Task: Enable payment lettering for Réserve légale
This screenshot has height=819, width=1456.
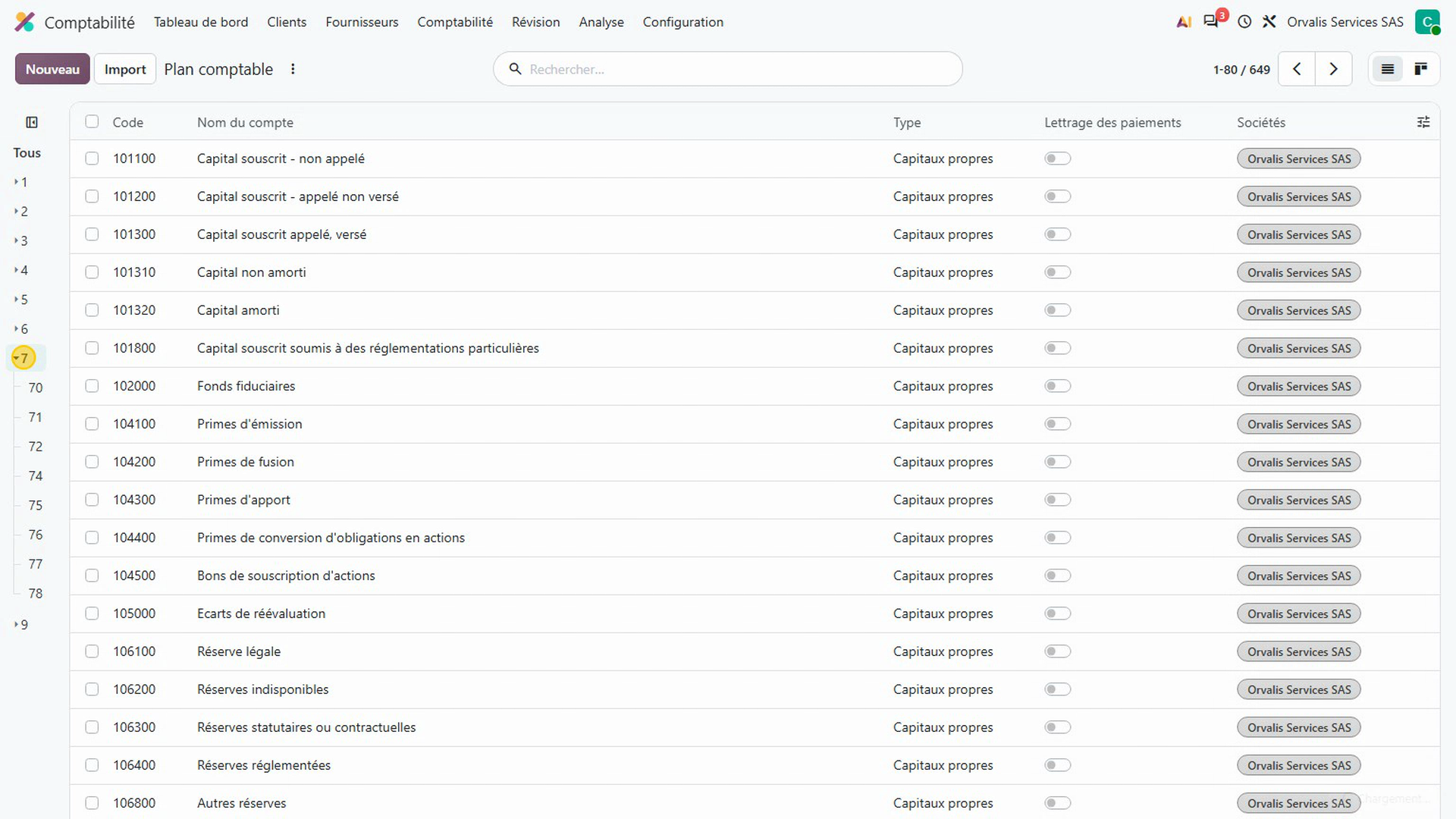Action: coord(1057,651)
